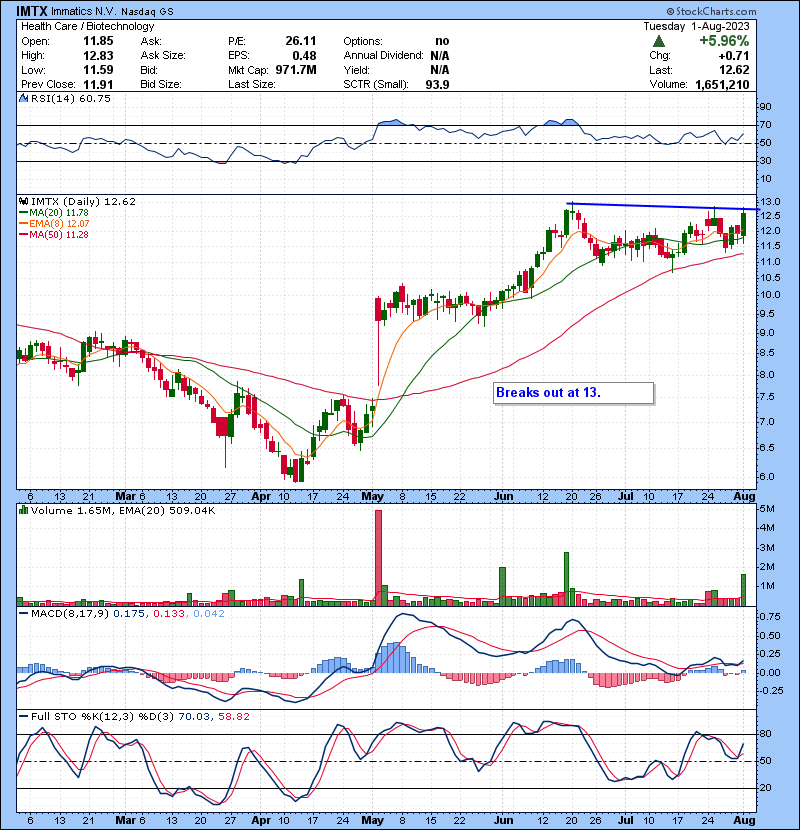
Task: Click the RSI(14) 60.75 reading
Action: [71, 98]
